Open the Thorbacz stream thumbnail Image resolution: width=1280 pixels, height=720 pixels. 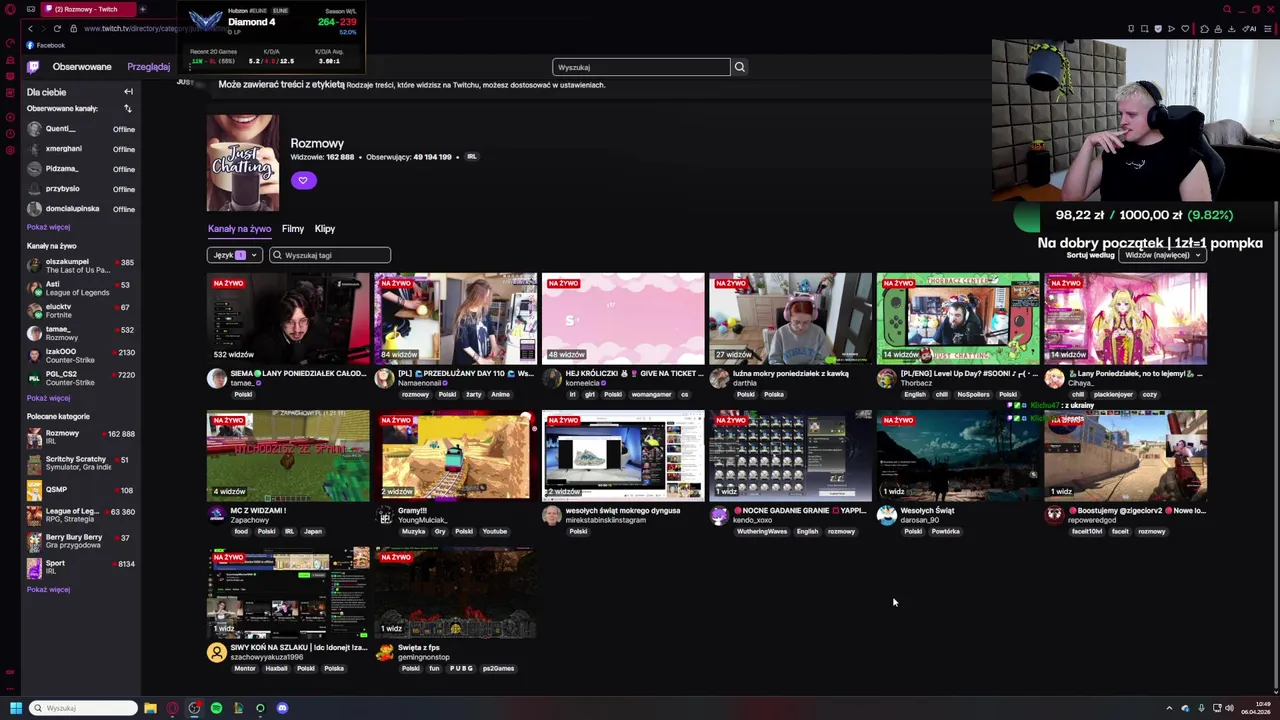pos(958,318)
